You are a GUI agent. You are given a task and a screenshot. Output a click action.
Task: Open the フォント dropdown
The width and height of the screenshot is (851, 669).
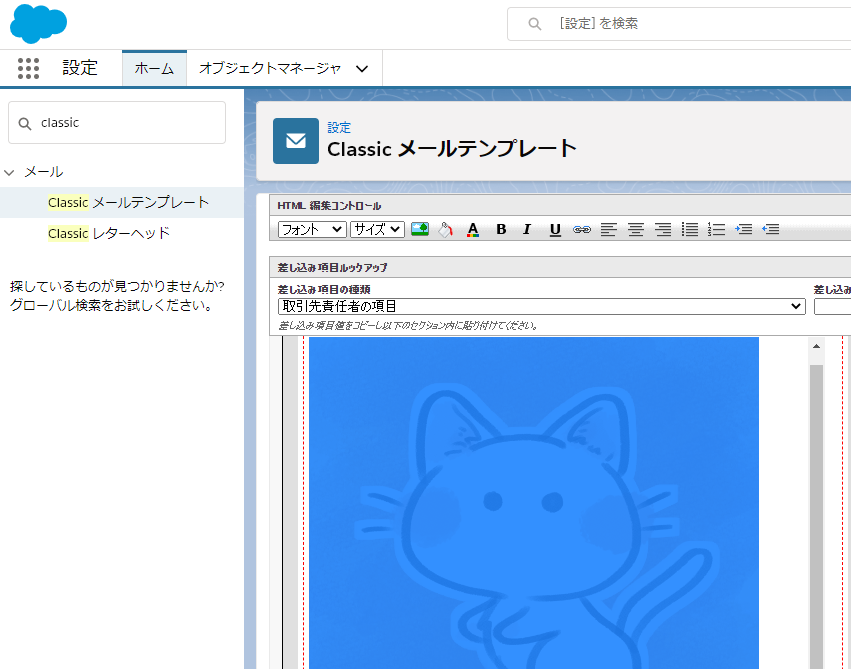click(x=312, y=229)
